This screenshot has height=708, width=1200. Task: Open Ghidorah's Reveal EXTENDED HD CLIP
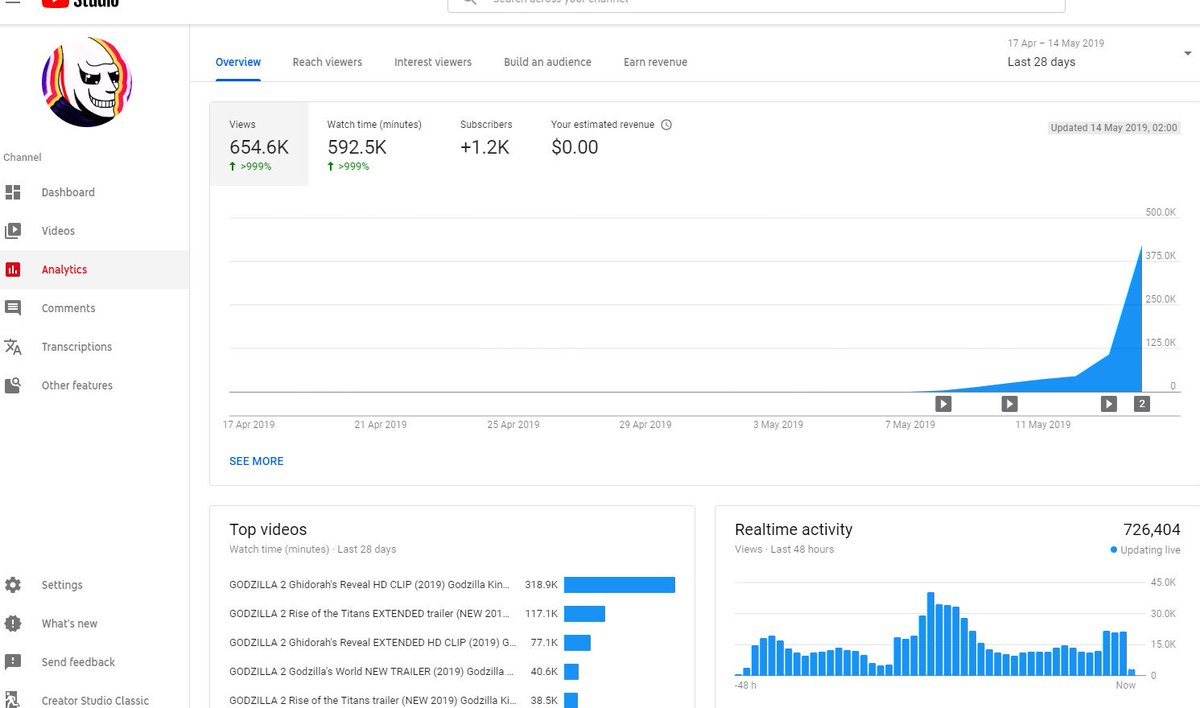[373, 642]
